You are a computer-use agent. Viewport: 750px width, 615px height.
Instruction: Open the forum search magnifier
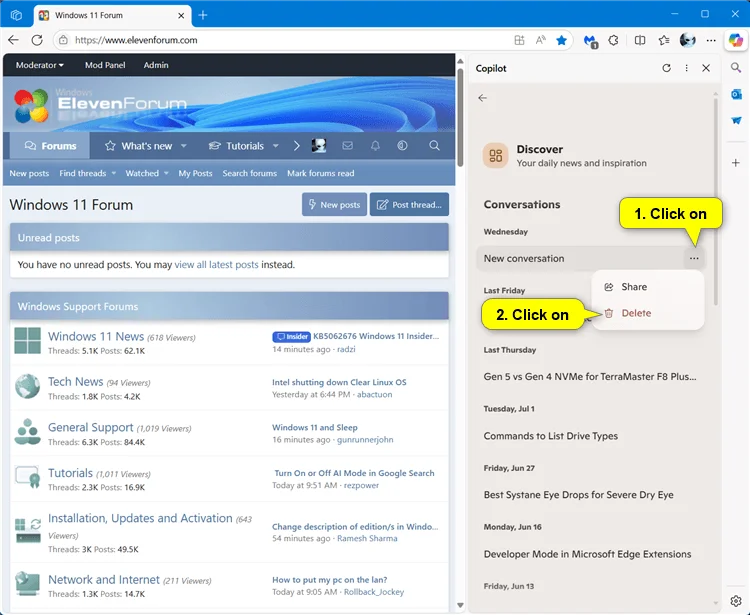[x=434, y=145]
